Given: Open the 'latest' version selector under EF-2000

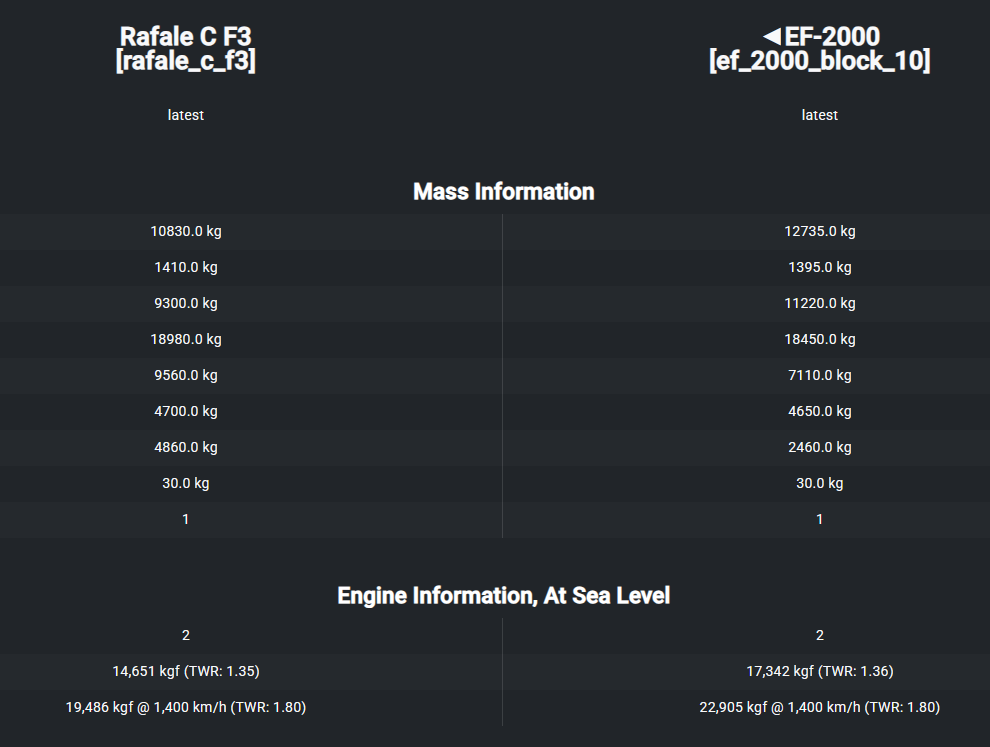Looking at the screenshot, I should pos(820,115).
